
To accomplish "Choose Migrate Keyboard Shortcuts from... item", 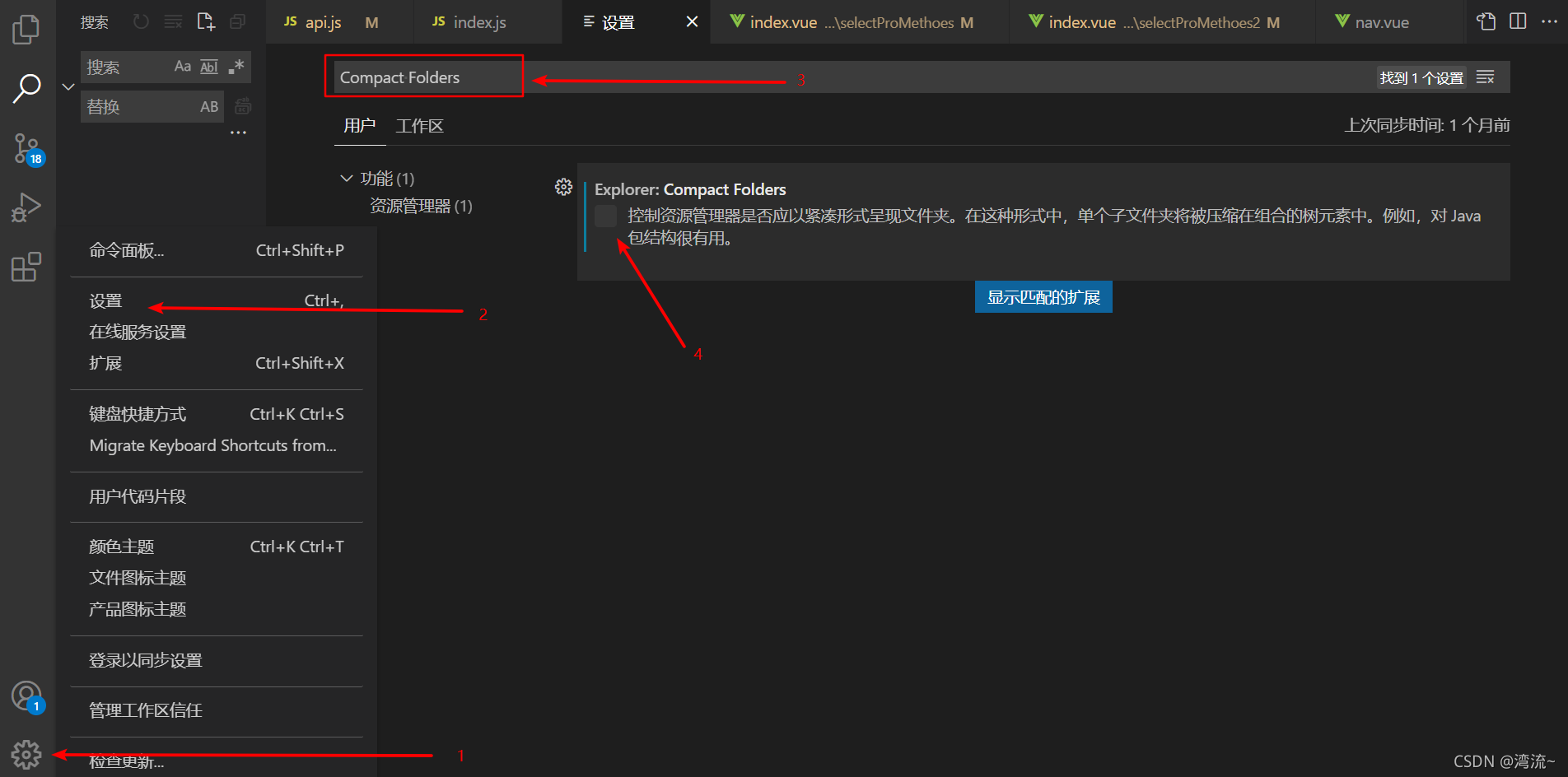I will pos(217,445).
